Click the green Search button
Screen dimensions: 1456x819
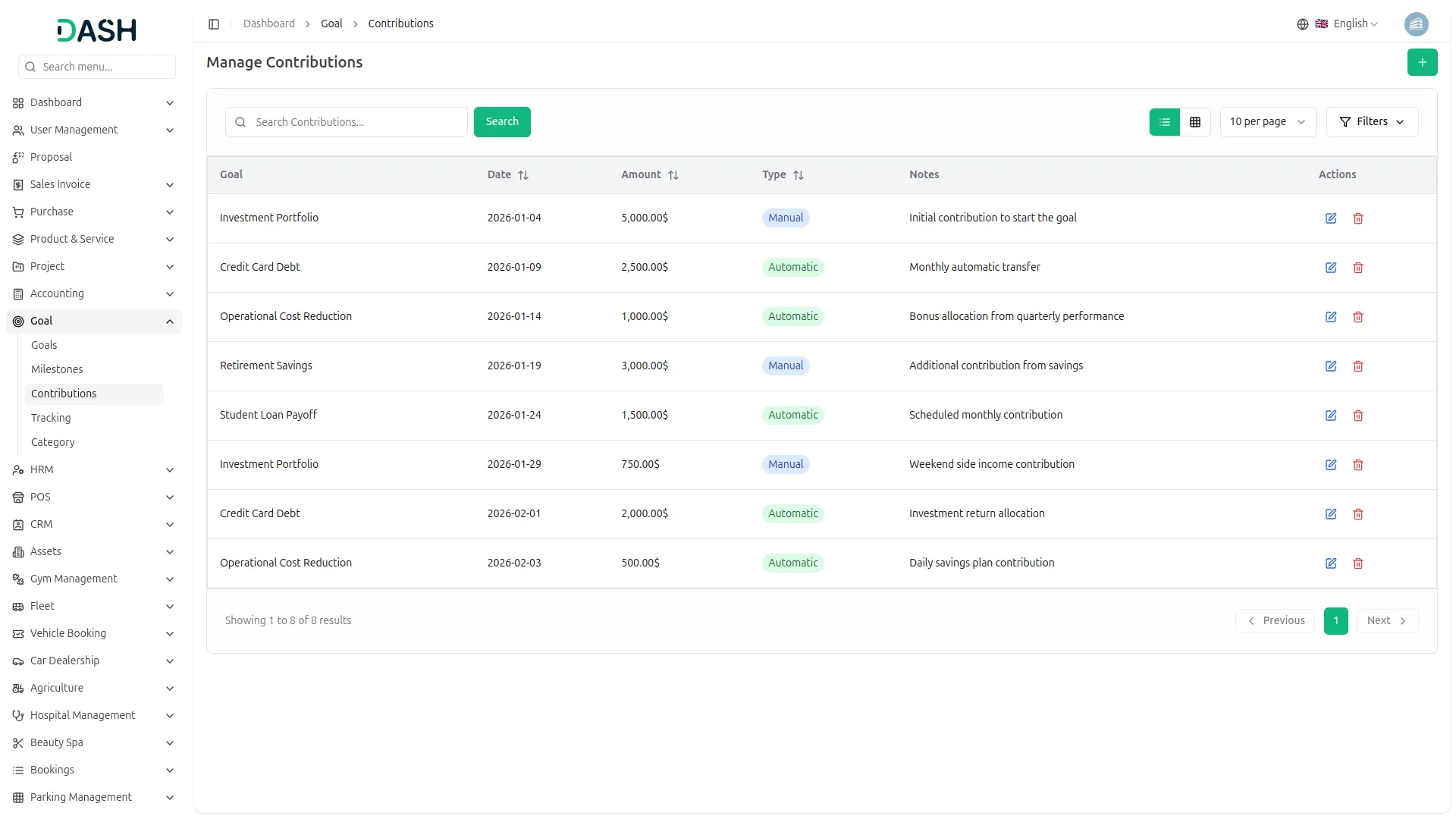[501, 122]
